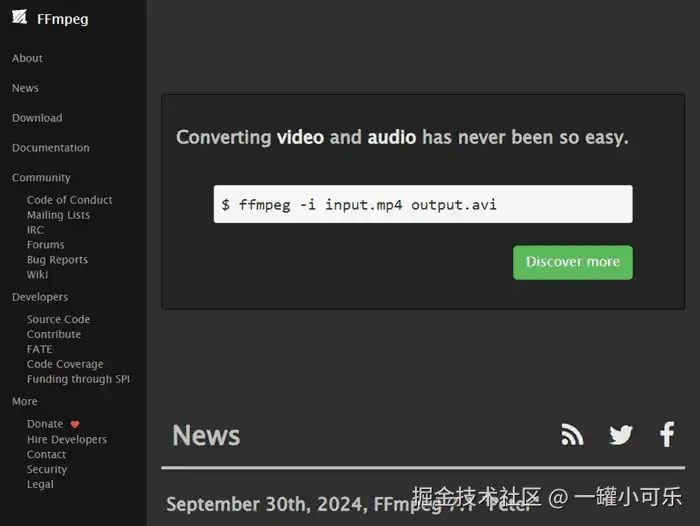Click the green Discover more button
This screenshot has height=526, width=700.
pos(573,263)
